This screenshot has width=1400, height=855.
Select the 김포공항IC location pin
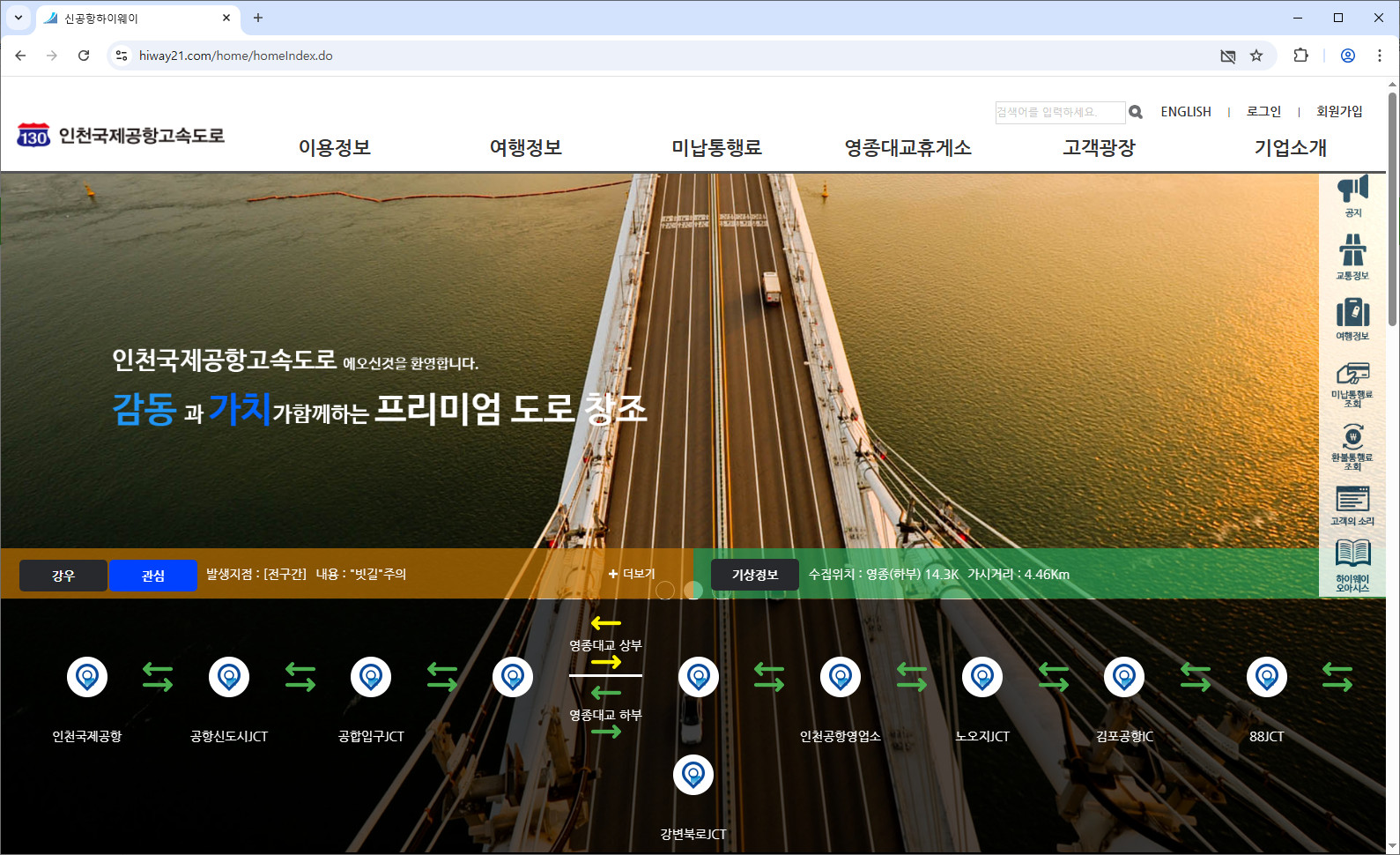tap(1124, 677)
